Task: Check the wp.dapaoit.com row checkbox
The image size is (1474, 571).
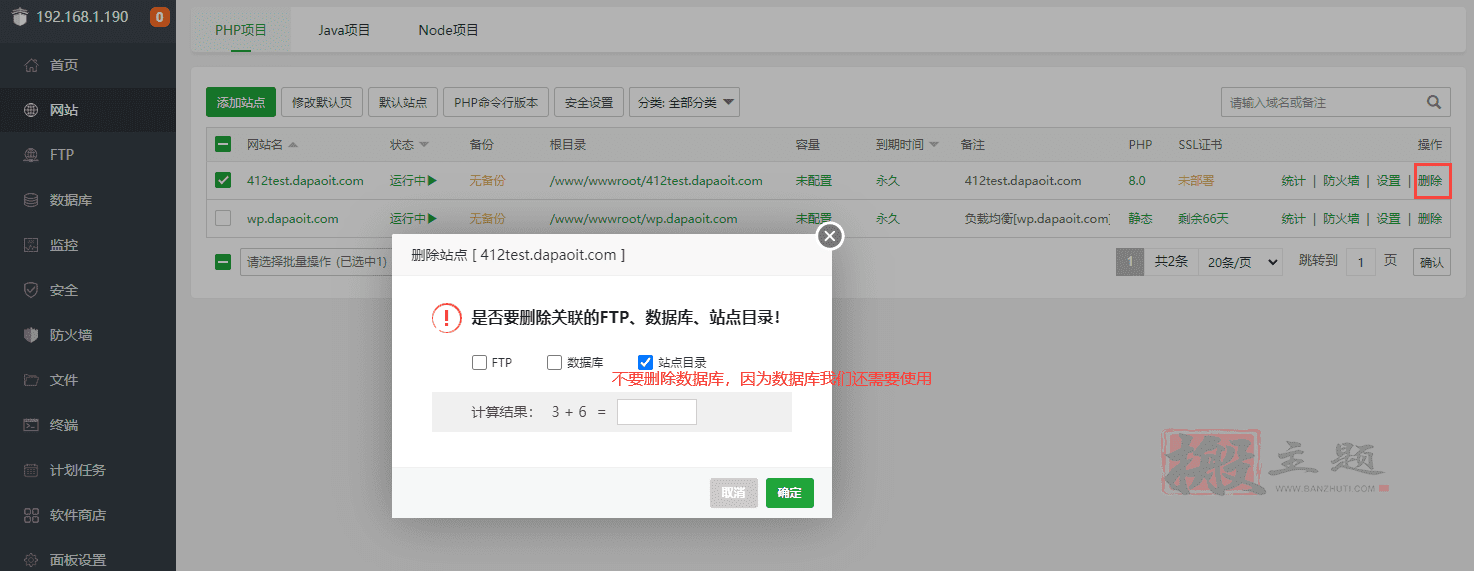Action: (223, 218)
